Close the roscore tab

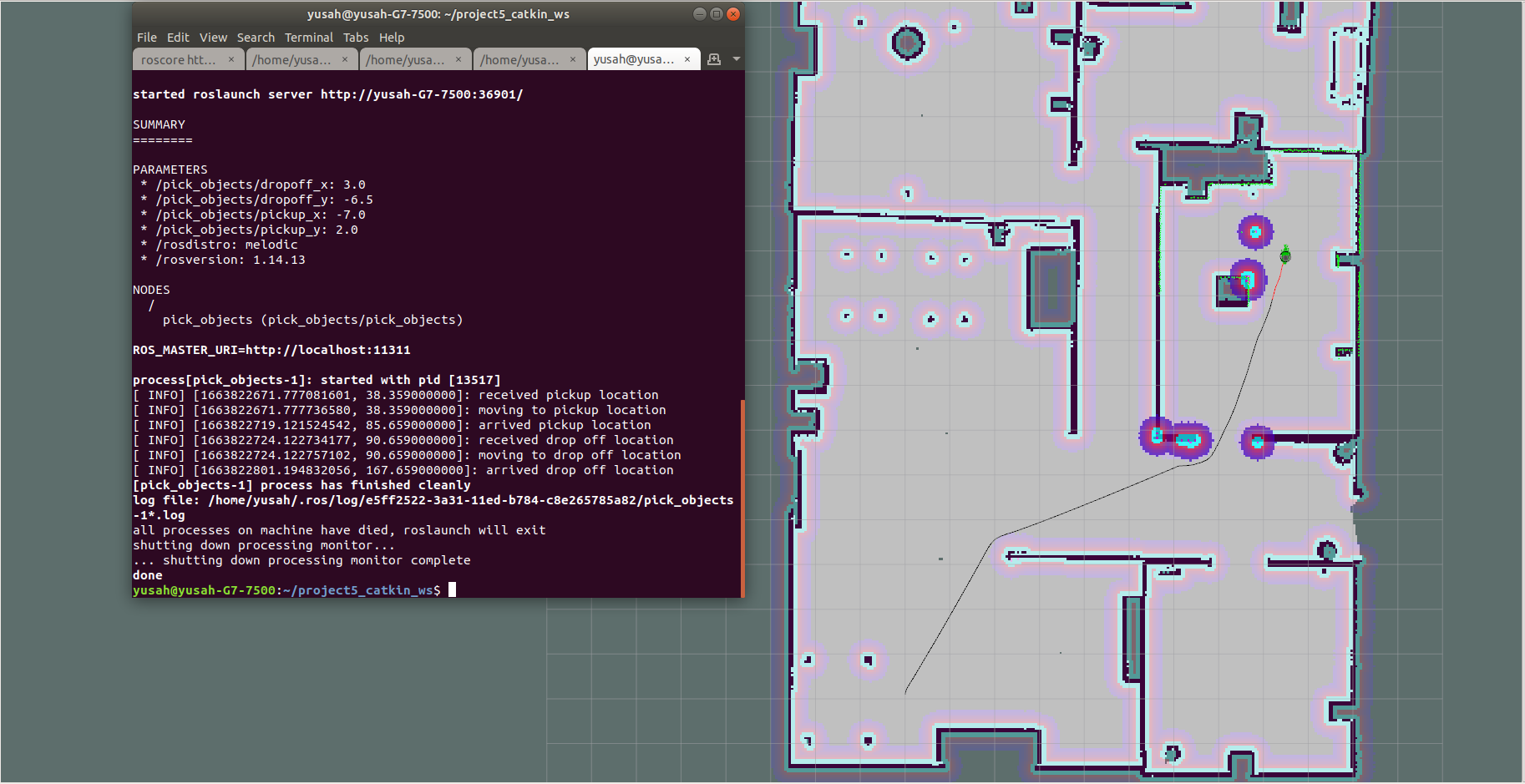pos(231,59)
